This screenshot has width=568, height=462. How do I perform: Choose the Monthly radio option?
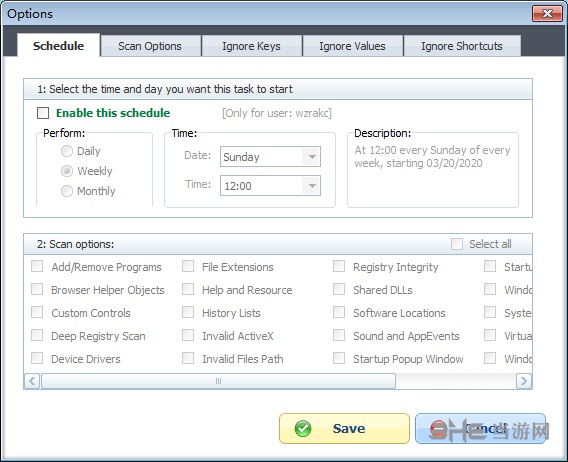(x=67, y=191)
